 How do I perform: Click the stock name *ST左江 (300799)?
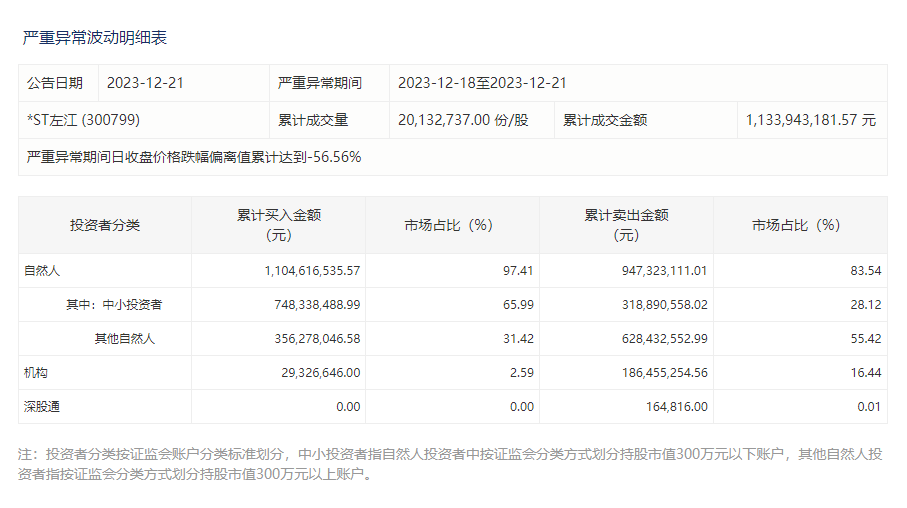(x=83, y=120)
